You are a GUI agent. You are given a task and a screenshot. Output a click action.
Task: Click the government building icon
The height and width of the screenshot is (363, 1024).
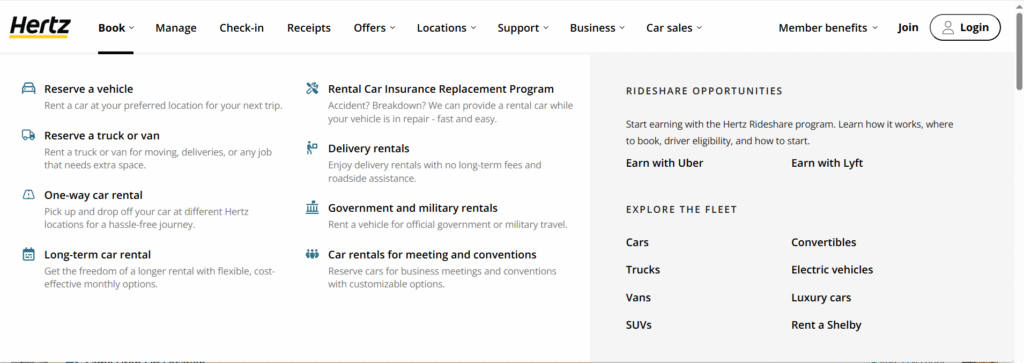pos(312,208)
